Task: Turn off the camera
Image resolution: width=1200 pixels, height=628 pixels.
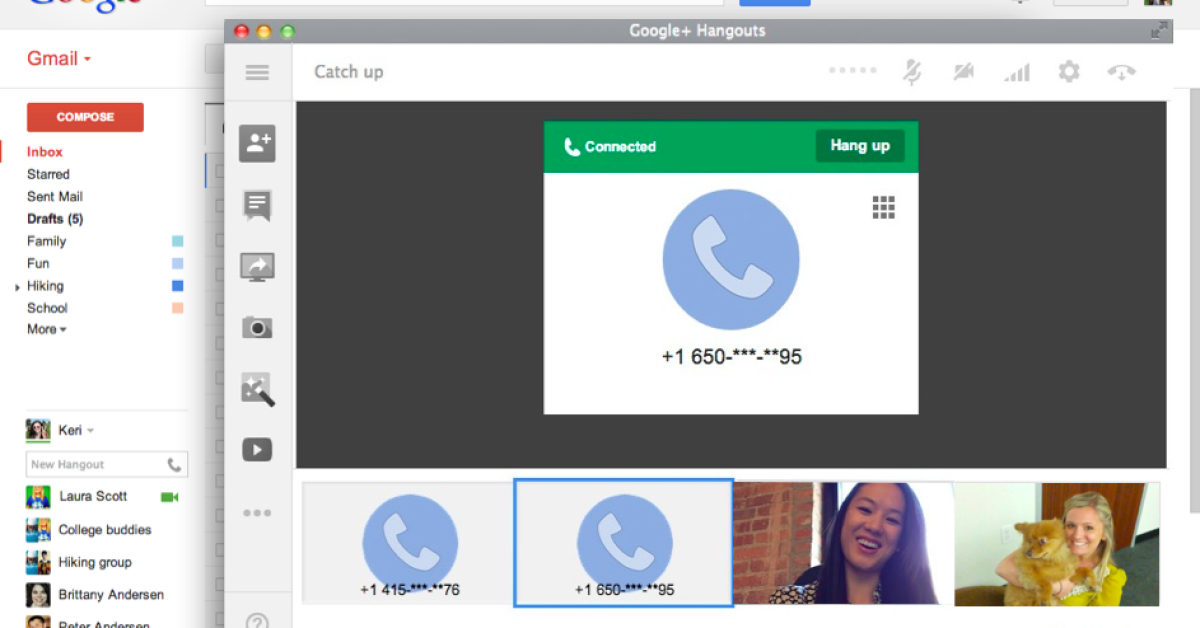Action: click(x=964, y=72)
